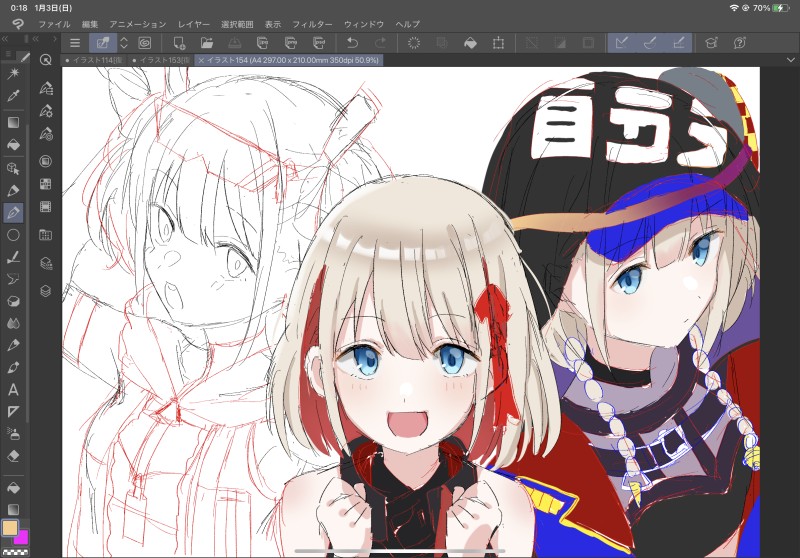Open the Layers palette stack icon
The width and height of the screenshot is (800, 558).
click(45, 291)
